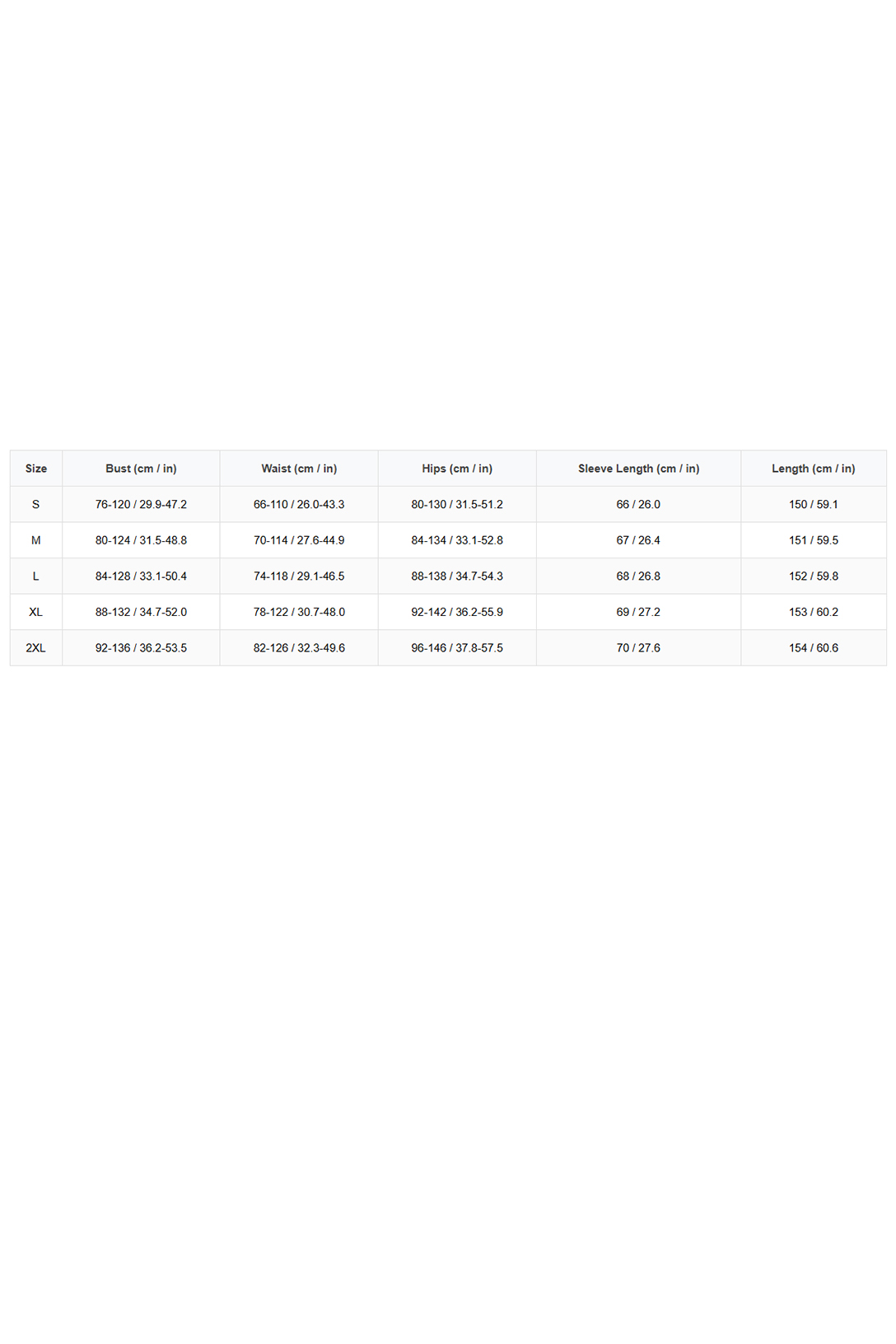Click waist value 78-122 / 30.7-48.0

click(299, 612)
